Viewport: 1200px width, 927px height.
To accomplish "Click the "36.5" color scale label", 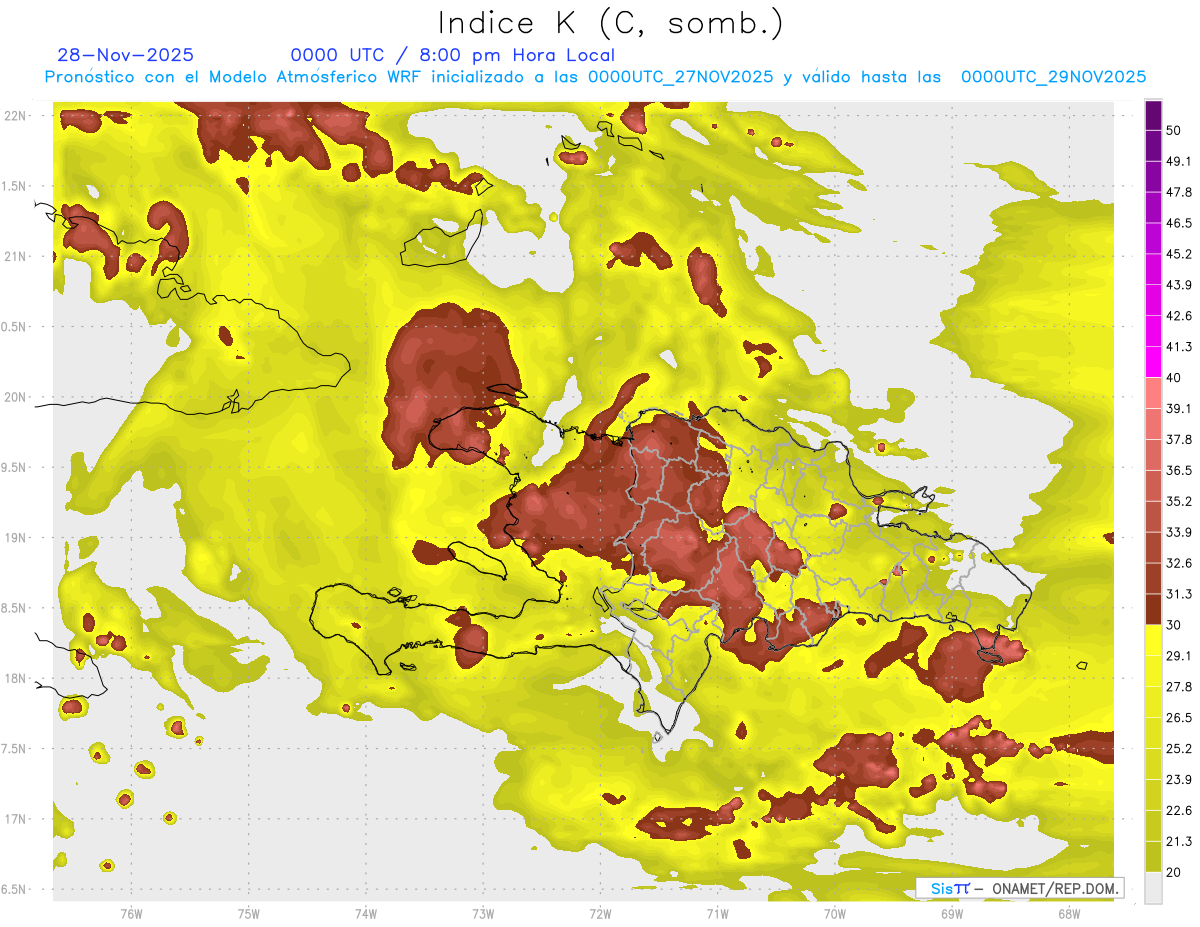I will point(1179,470).
